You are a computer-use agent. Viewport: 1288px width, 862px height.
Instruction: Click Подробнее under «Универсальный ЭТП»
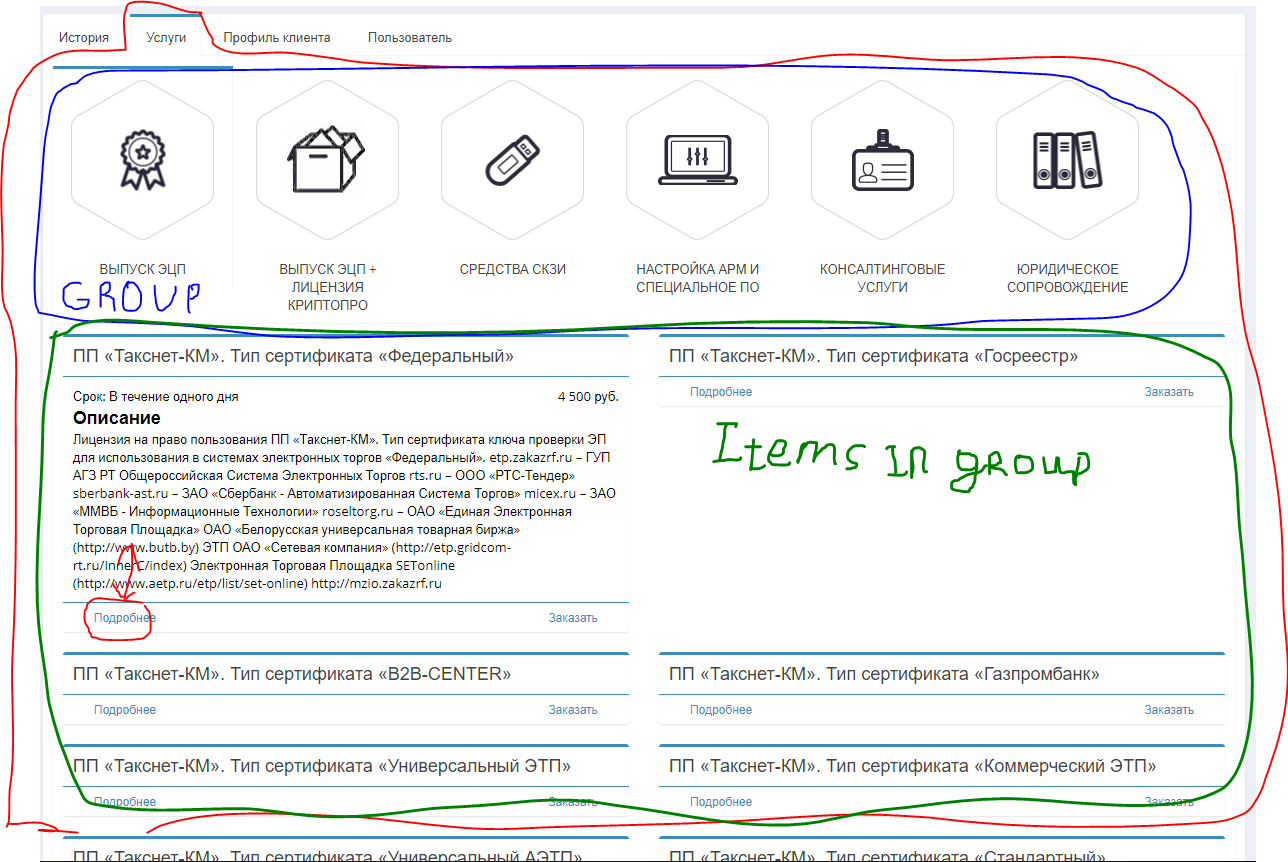tap(125, 802)
